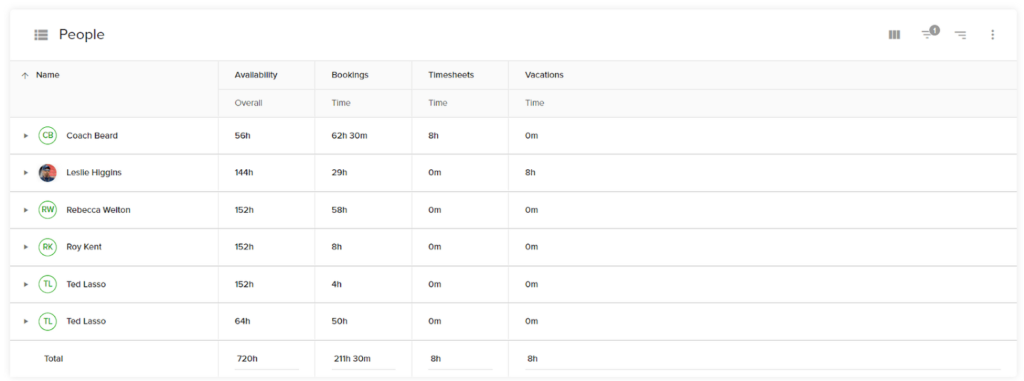Click the Vacations column header
1024x381 pixels.
point(544,75)
